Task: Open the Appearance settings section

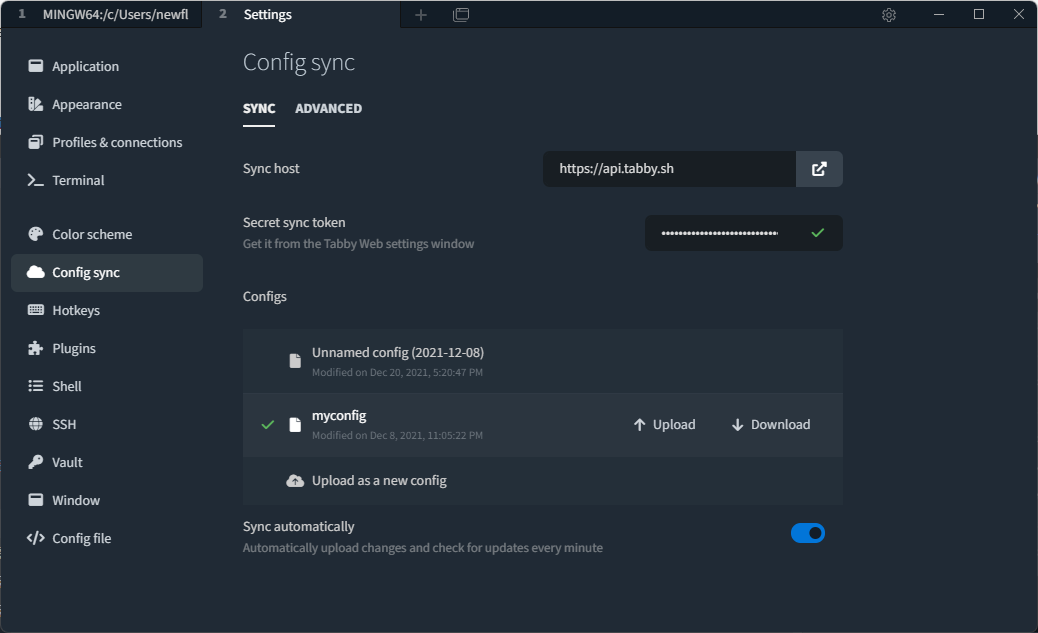Action: (x=107, y=105)
